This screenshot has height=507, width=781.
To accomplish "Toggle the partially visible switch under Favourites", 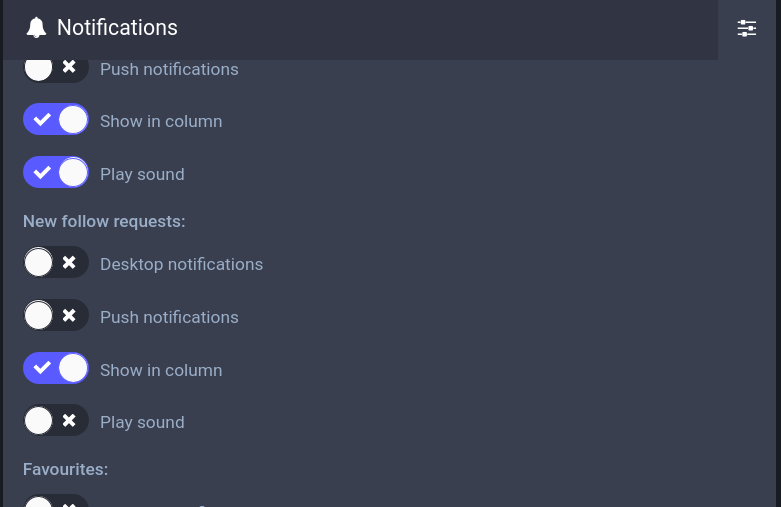I will (55, 501).
